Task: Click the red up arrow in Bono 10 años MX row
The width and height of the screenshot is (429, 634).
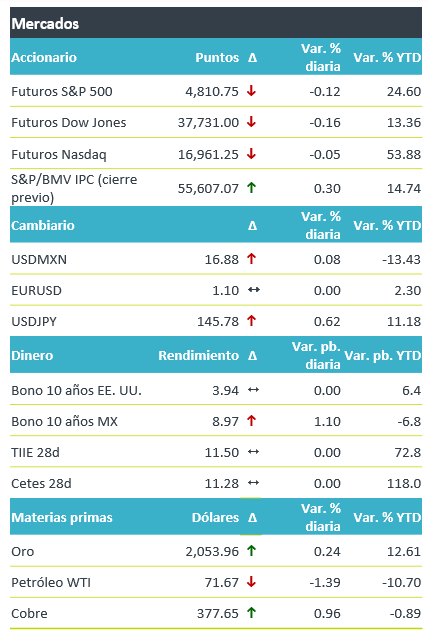Action: click(x=251, y=421)
